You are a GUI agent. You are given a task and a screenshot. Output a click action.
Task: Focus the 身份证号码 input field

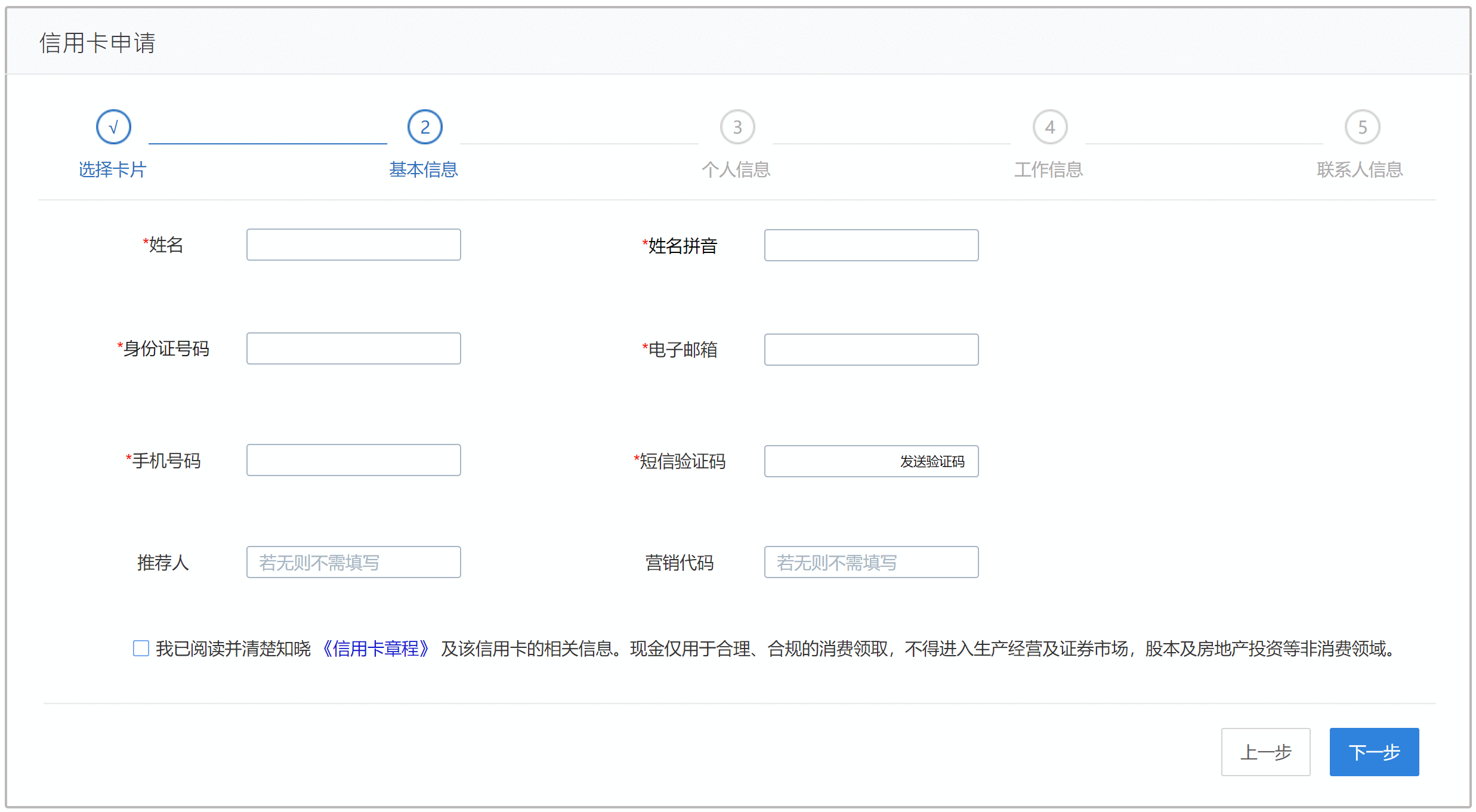pos(354,348)
